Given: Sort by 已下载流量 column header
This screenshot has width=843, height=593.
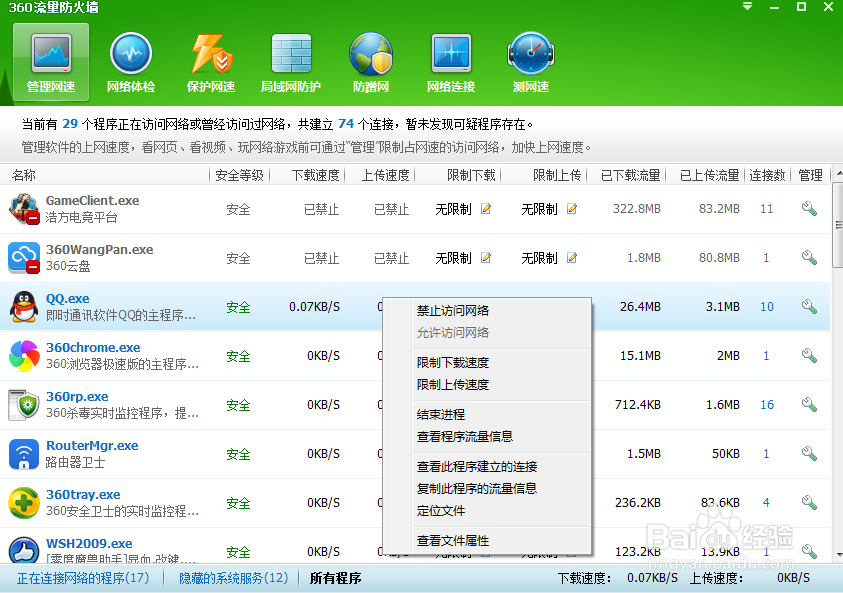Looking at the screenshot, I should (630, 175).
